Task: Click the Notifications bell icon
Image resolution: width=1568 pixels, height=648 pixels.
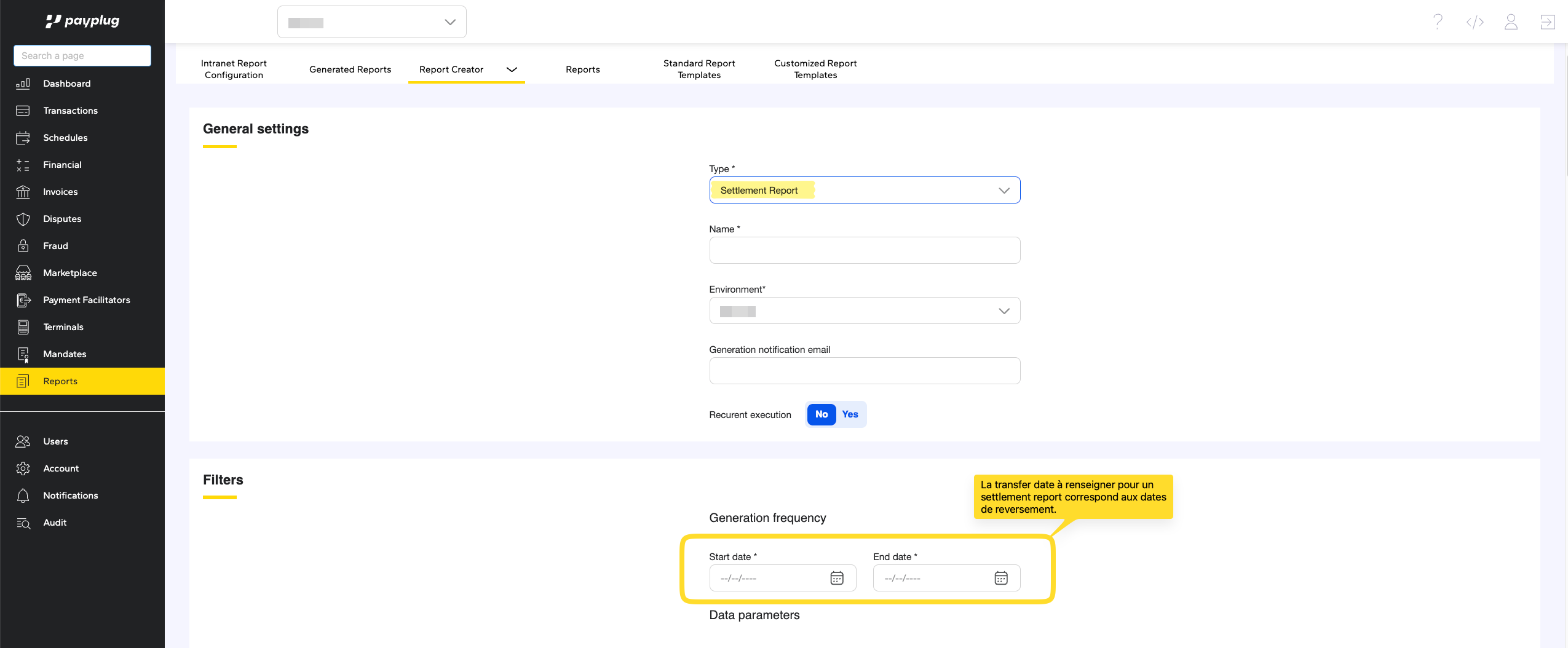Action: pos(23,496)
